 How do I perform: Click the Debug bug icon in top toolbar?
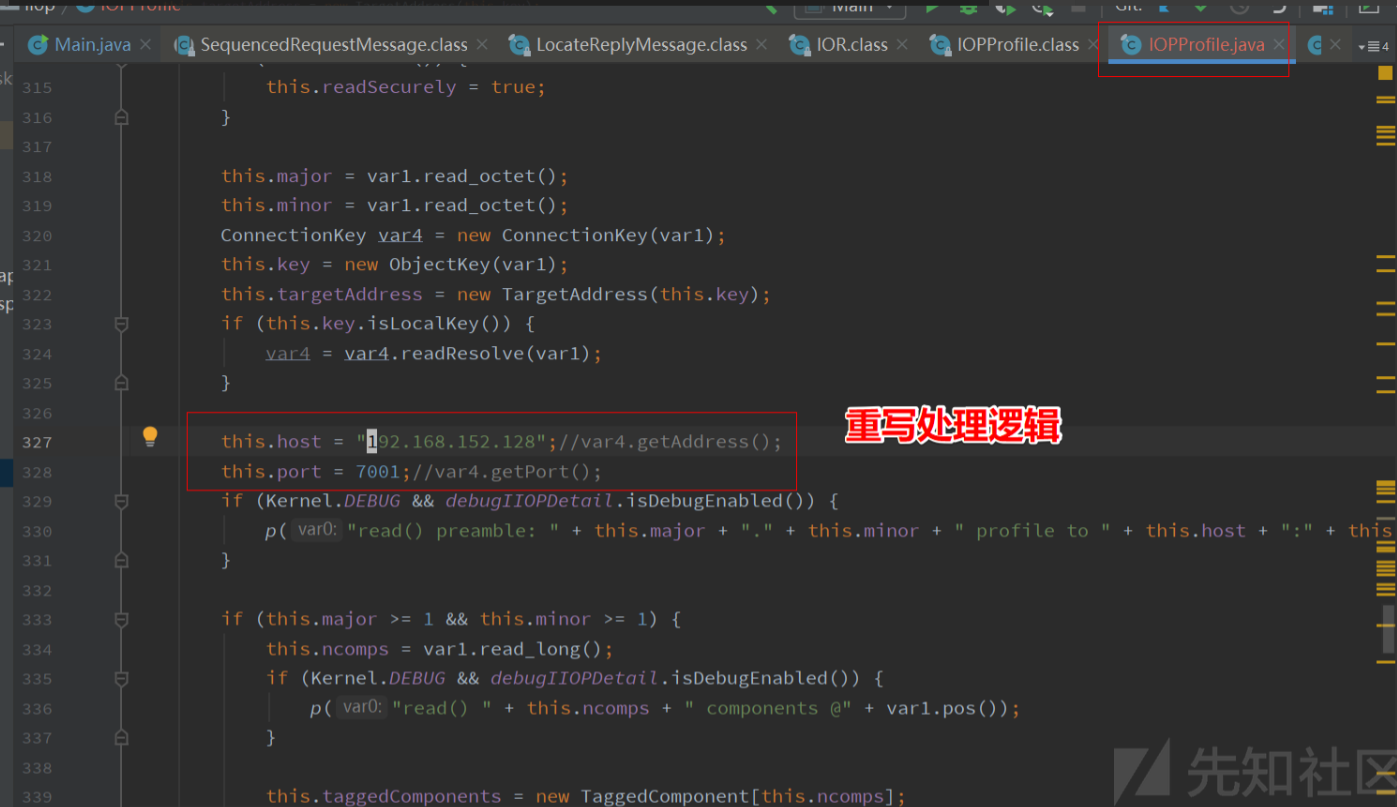[x=968, y=7]
